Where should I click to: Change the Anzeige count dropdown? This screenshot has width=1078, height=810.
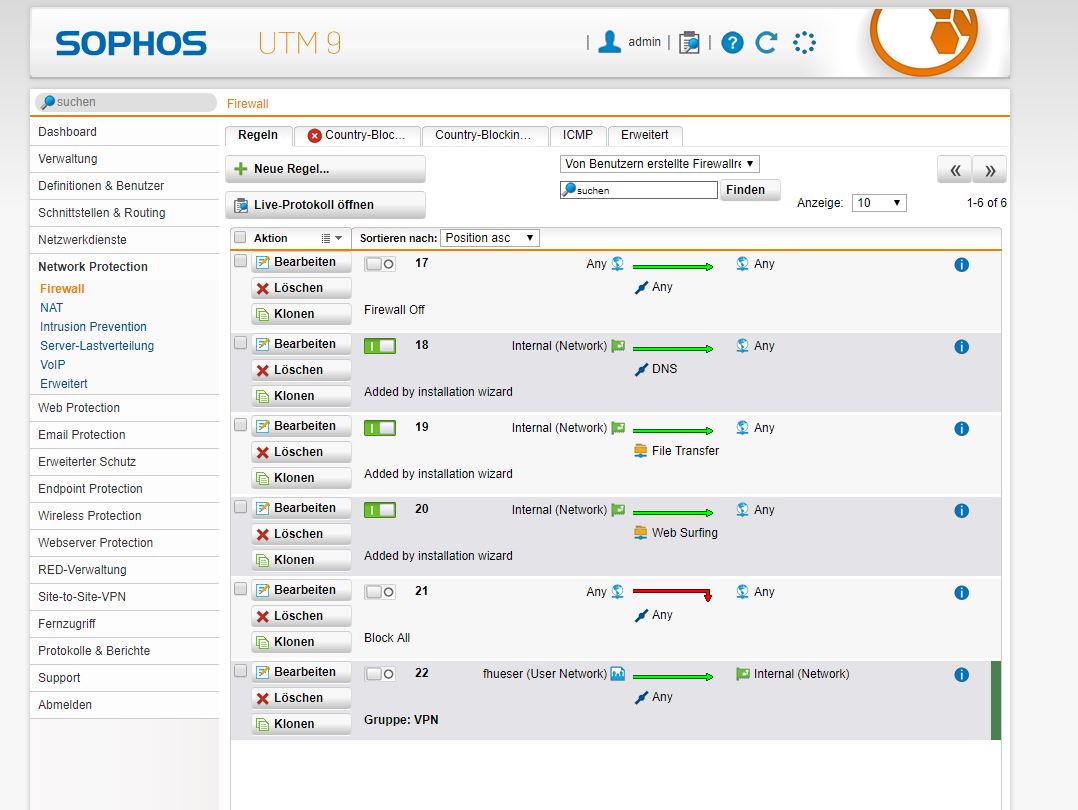[878, 202]
